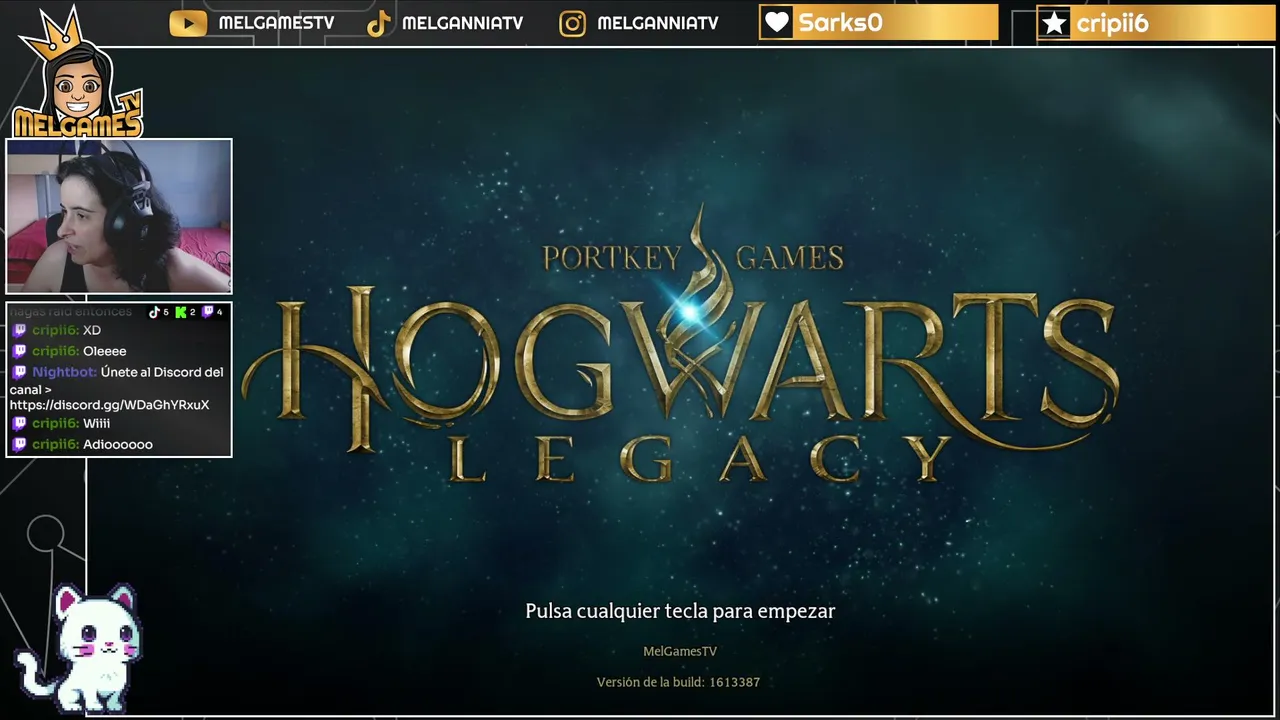
Task: Click the MelGames TV crowned avatar logo
Action: [78, 72]
